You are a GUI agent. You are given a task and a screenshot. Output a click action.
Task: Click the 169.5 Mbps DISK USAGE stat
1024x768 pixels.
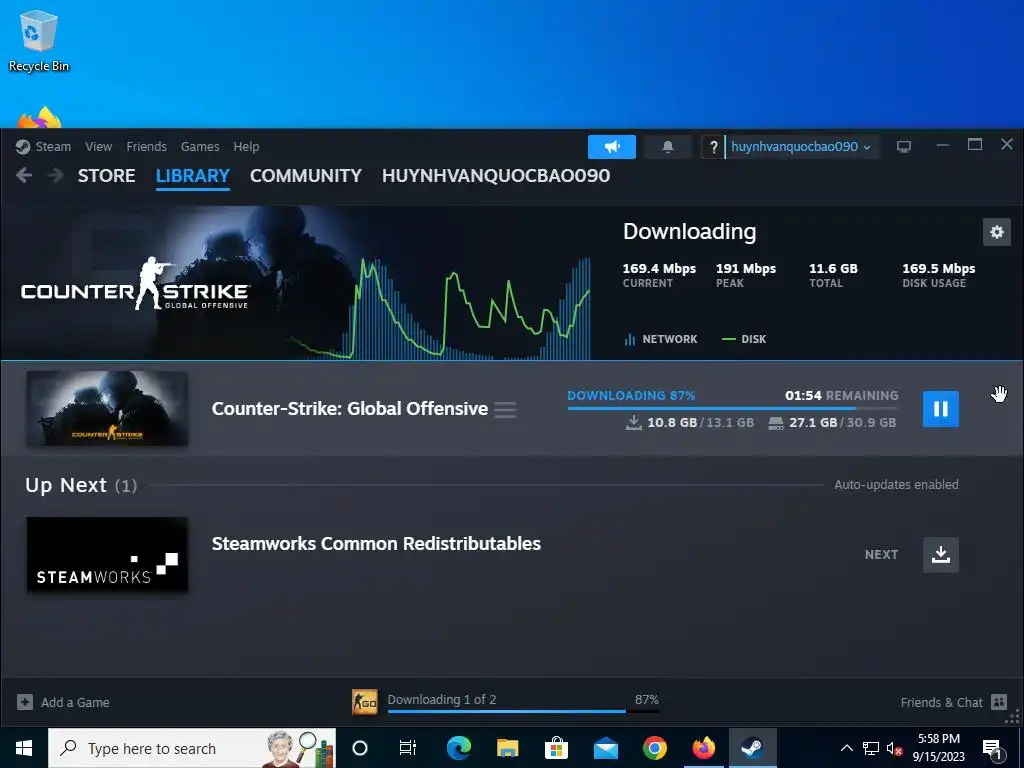click(938, 275)
